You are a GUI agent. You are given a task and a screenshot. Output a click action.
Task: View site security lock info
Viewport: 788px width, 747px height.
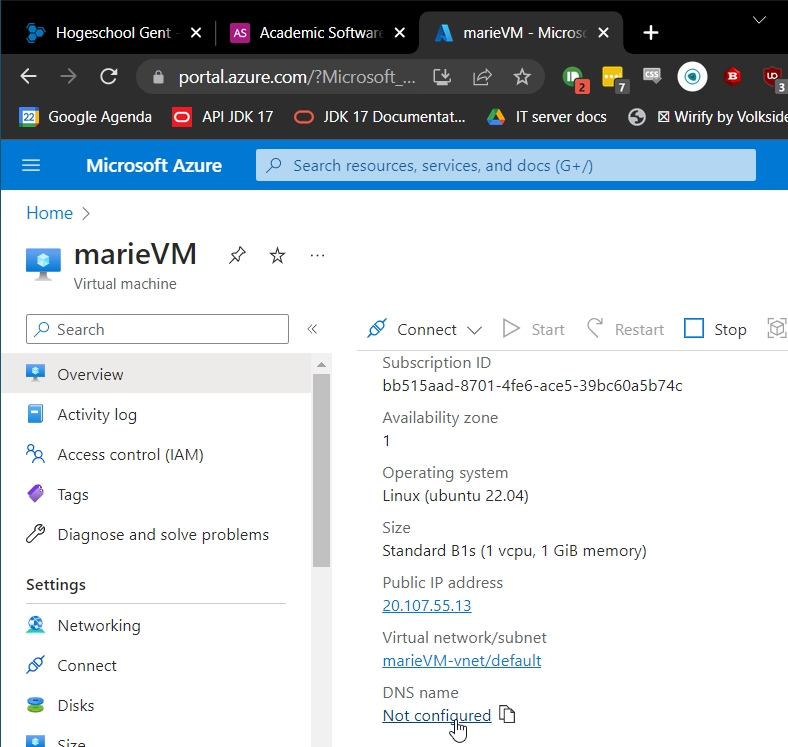click(x=158, y=77)
